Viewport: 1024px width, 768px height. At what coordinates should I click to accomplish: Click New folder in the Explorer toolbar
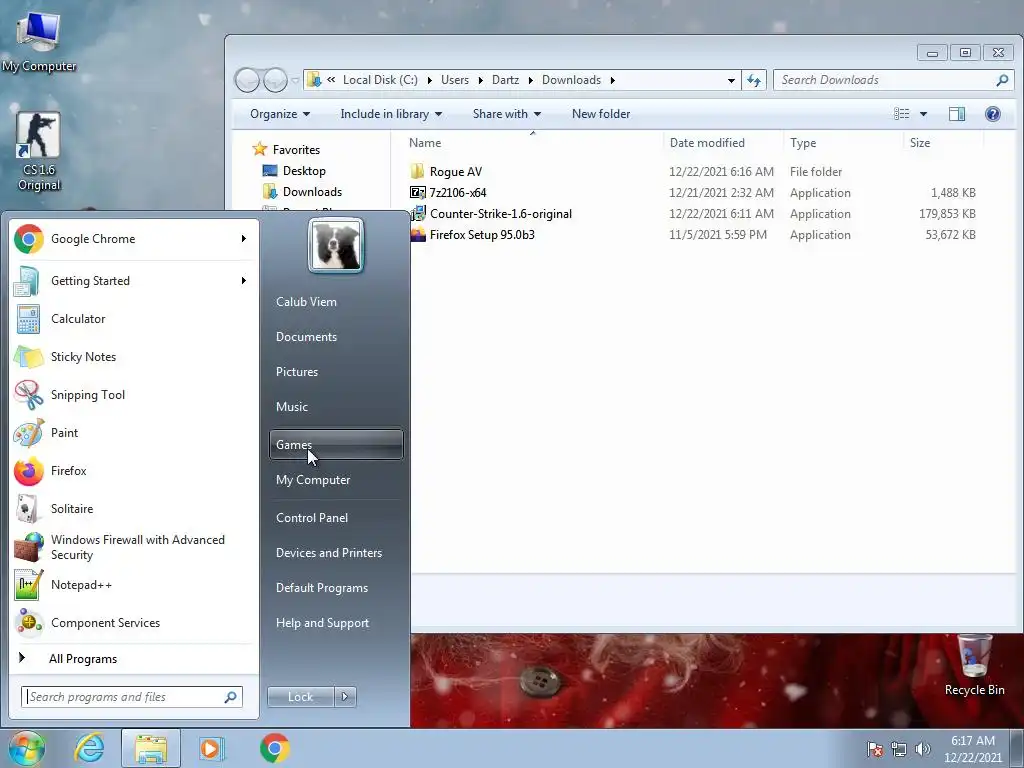tap(601, 114)
